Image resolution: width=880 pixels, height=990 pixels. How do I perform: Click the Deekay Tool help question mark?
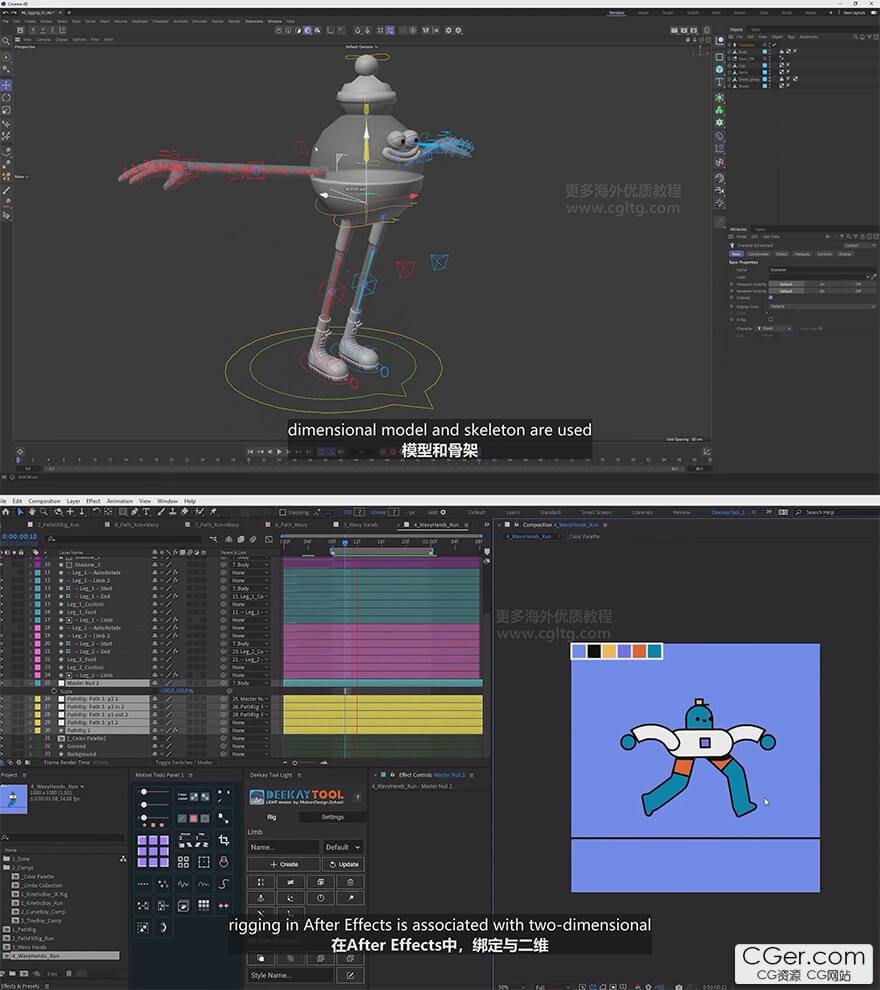357,797
